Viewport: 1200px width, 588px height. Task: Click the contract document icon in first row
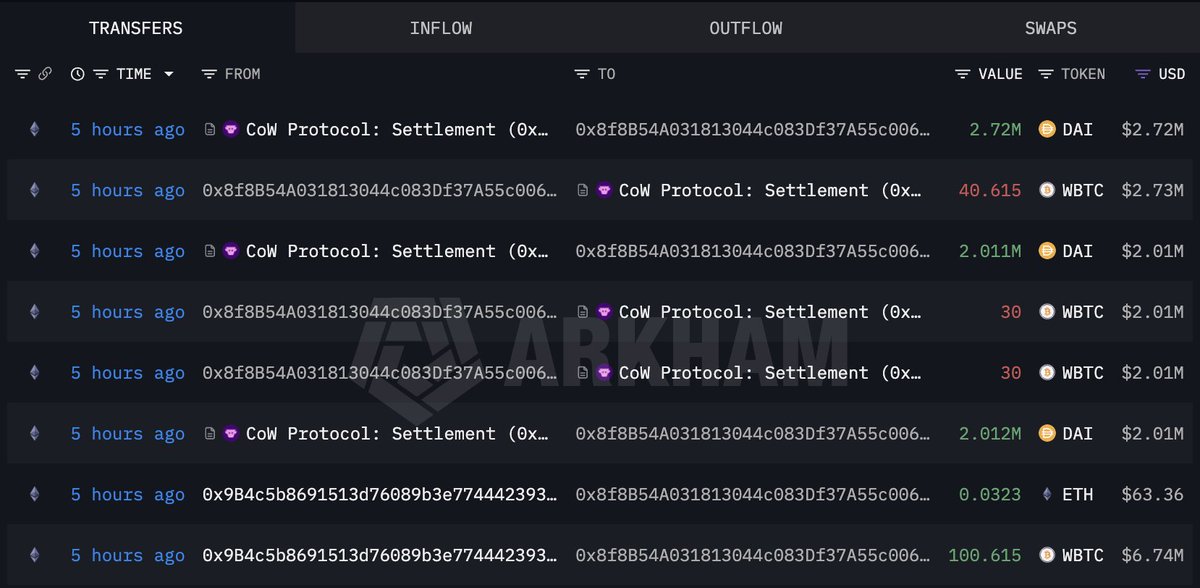(210, 129)
